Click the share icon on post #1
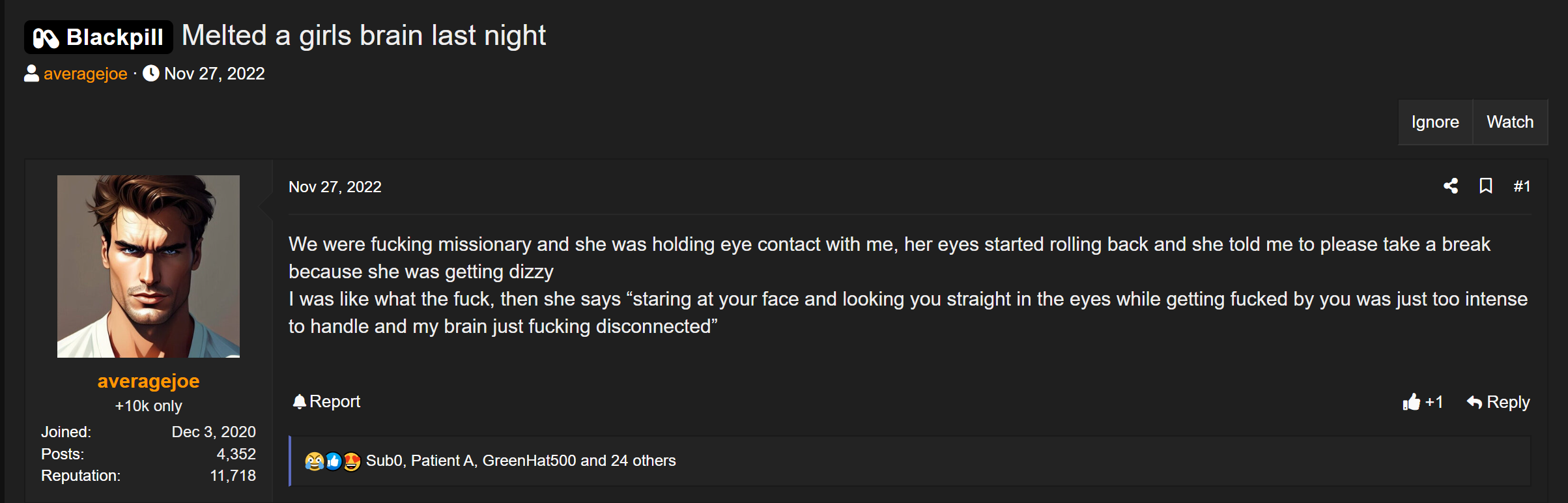The image size is (1568, 503). pos(1451,186)
